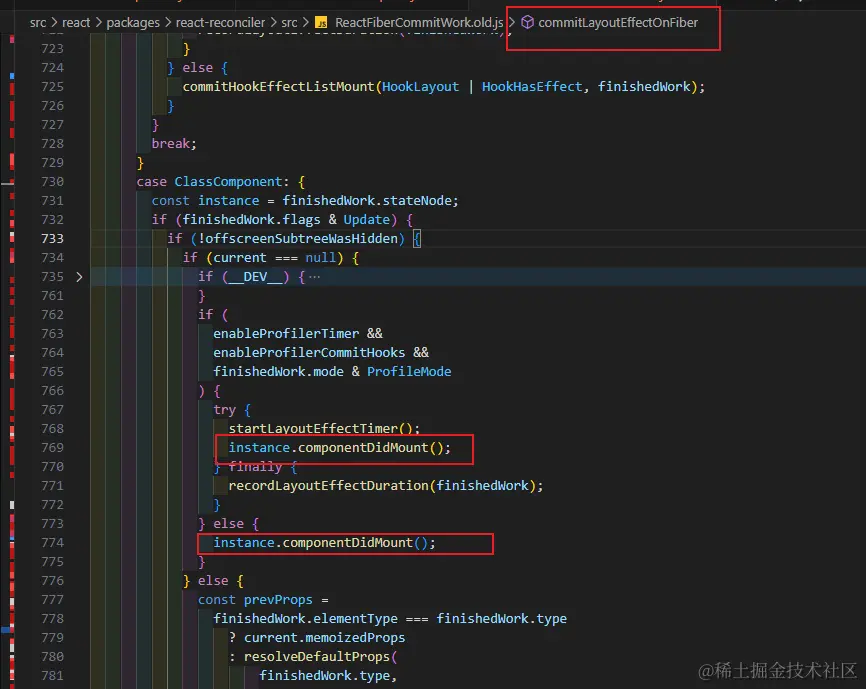Select line number 730
Viewport: 866px width, 689px height.
[52, 182]
